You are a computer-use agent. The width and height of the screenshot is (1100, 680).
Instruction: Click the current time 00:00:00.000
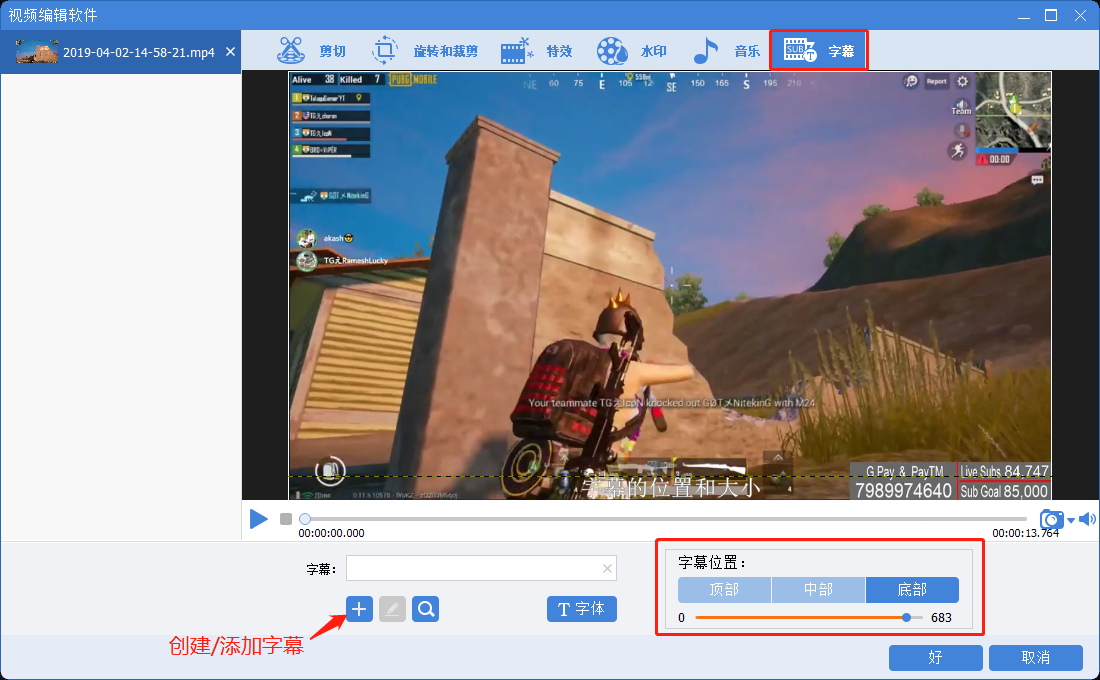(x=331, y=533)
